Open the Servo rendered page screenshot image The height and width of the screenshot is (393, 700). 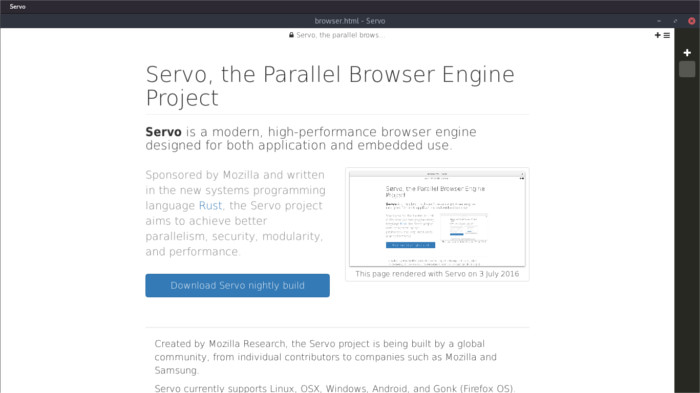[437, 219]
